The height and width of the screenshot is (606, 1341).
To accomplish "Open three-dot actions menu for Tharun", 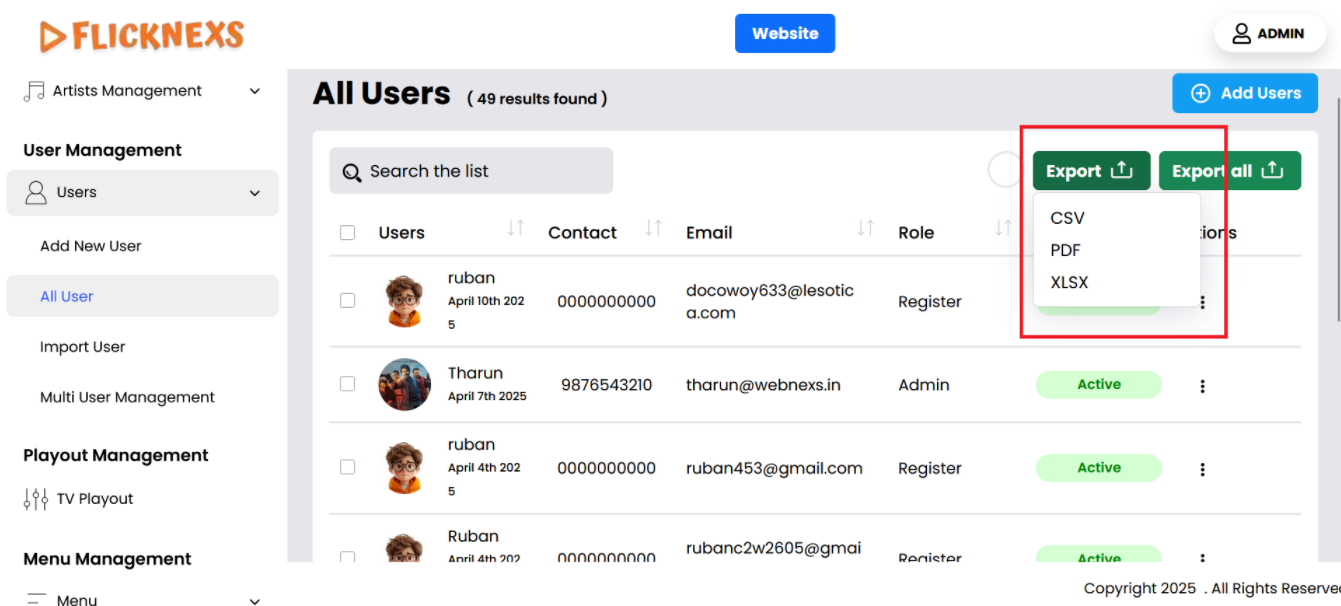I will click(1202, 386).
